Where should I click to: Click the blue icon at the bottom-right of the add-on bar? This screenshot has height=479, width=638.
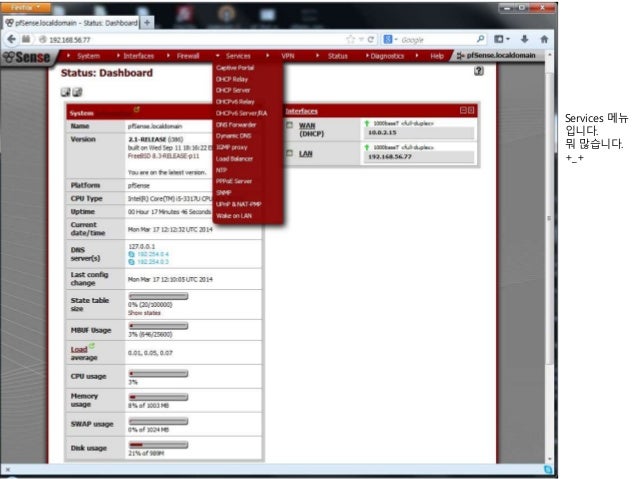click(548, 469)
